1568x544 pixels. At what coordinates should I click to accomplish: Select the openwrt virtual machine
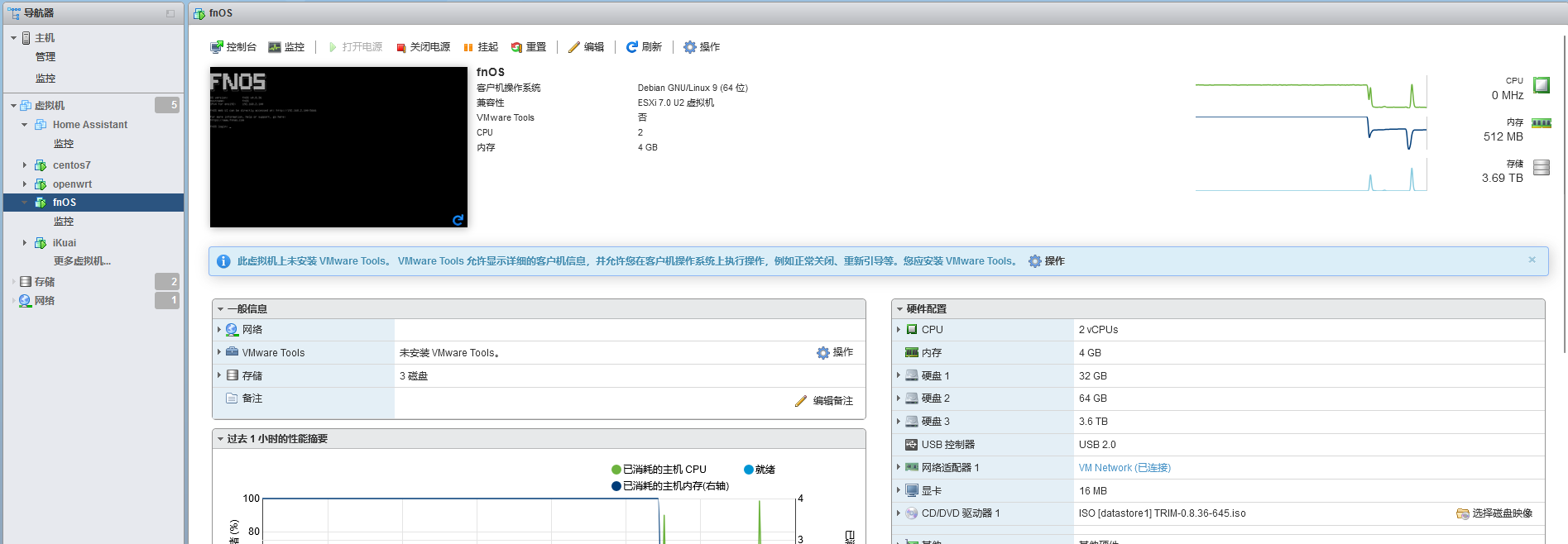point(72,184)
